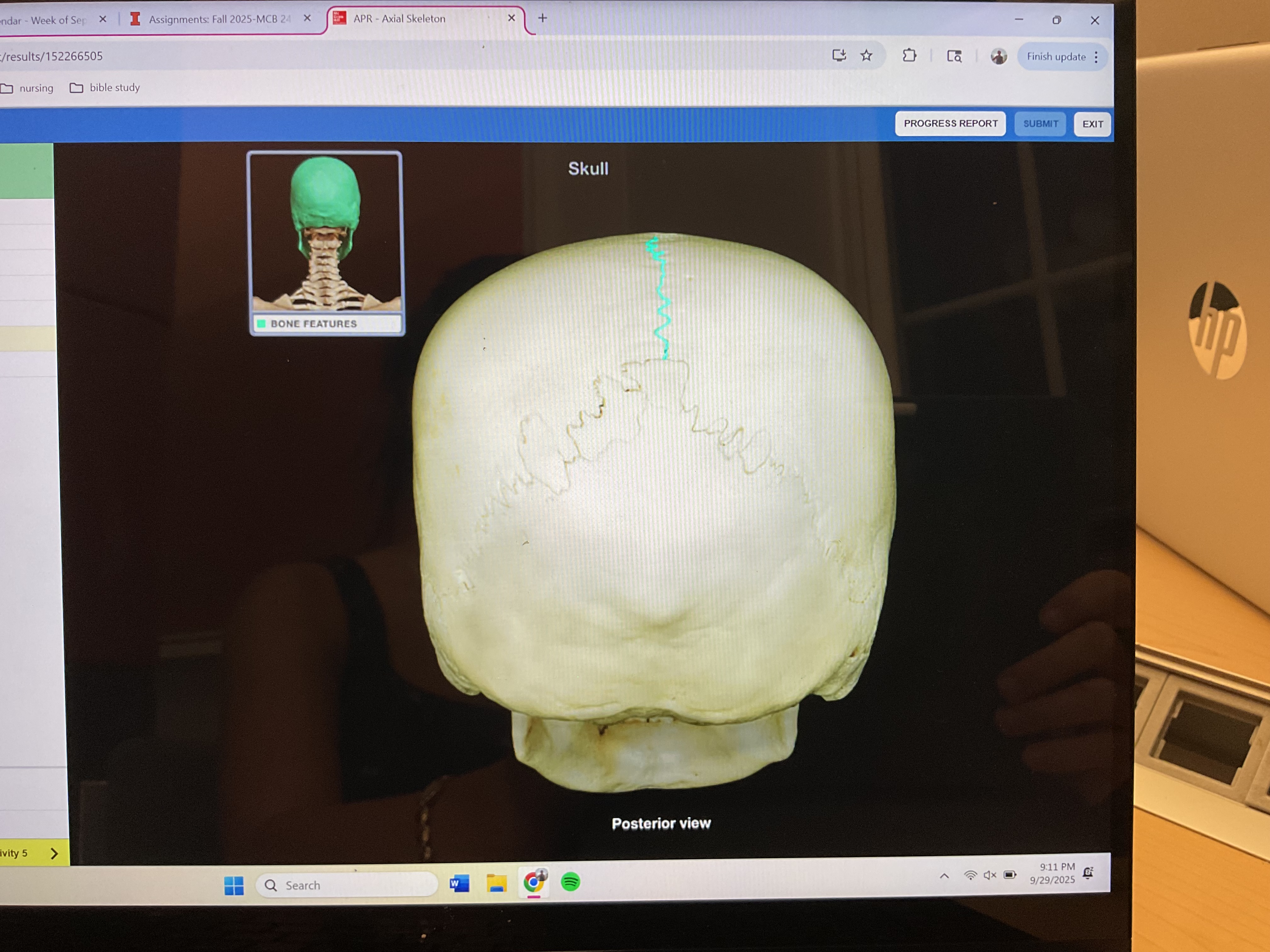The width and height of the screenshot is (1270, 952).
Task: Click the EXIT button
Action: [x=1092, y=124]
